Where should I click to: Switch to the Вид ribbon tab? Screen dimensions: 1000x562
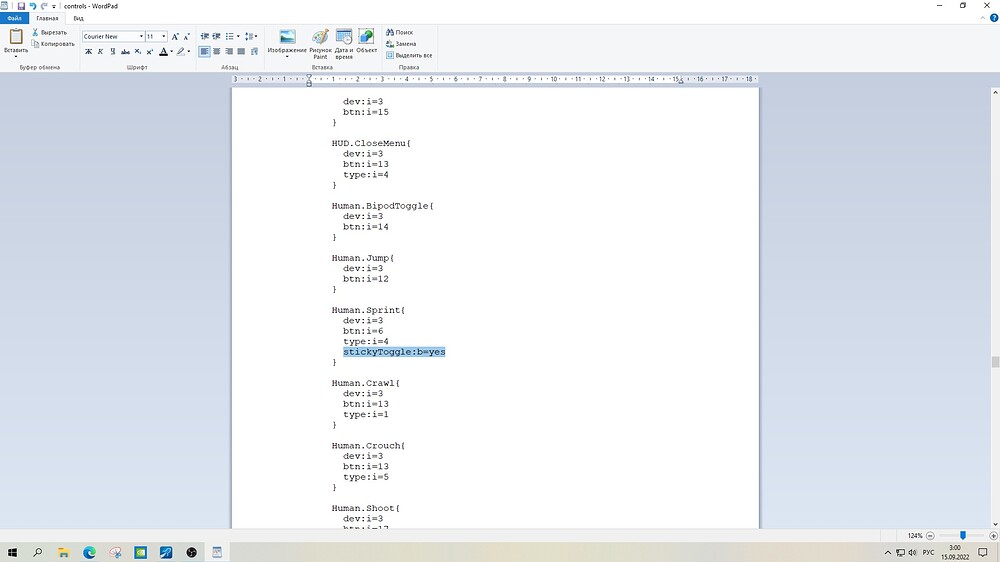click(77, 18)
